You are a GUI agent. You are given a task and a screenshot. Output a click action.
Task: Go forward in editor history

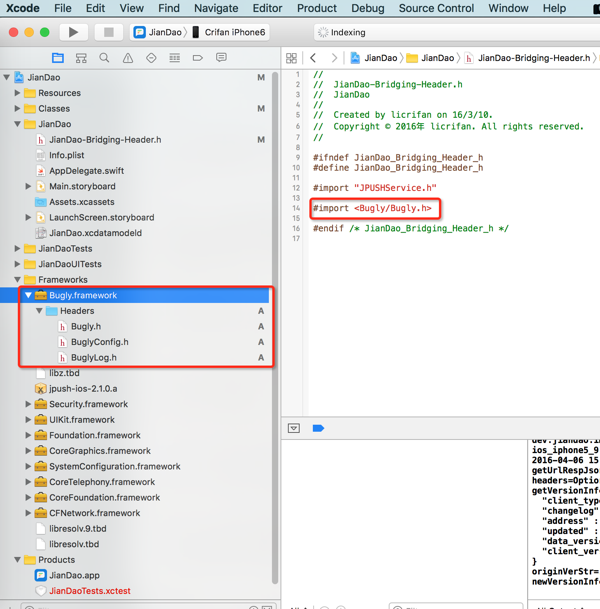[x=334, y=58]
